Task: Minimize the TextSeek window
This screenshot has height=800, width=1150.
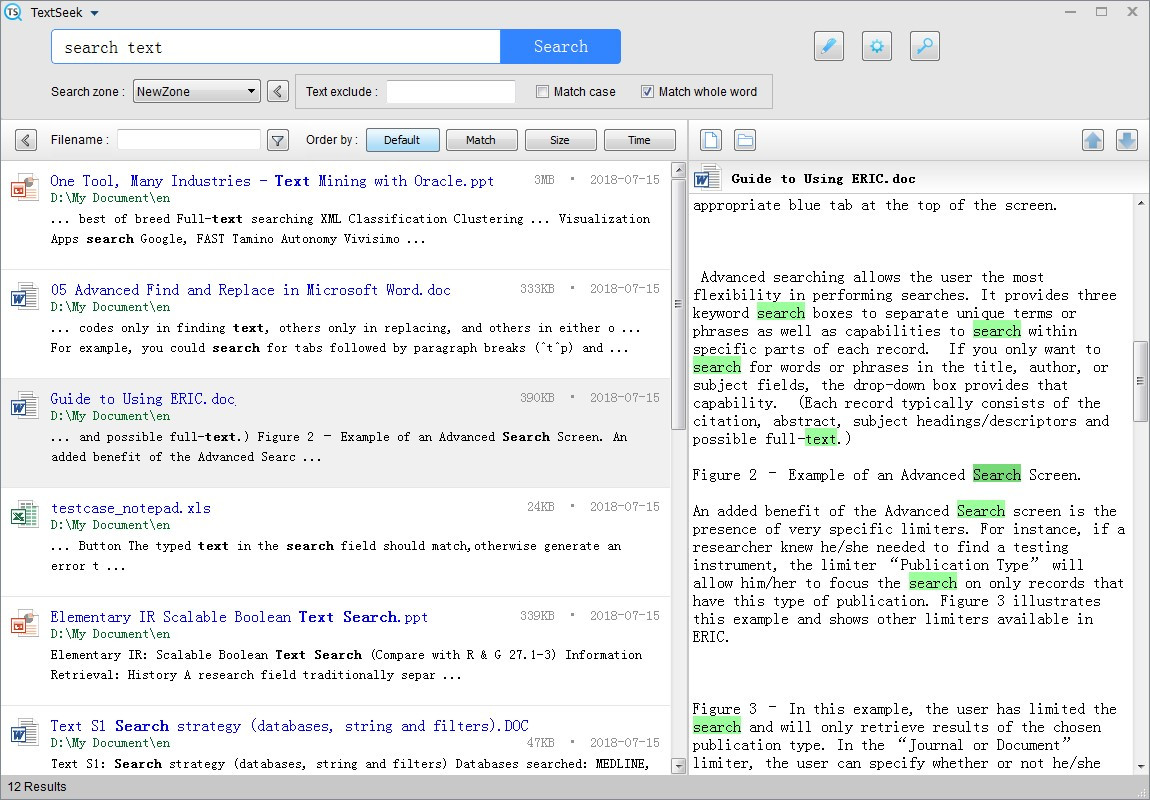Action: pos(1071,12)
